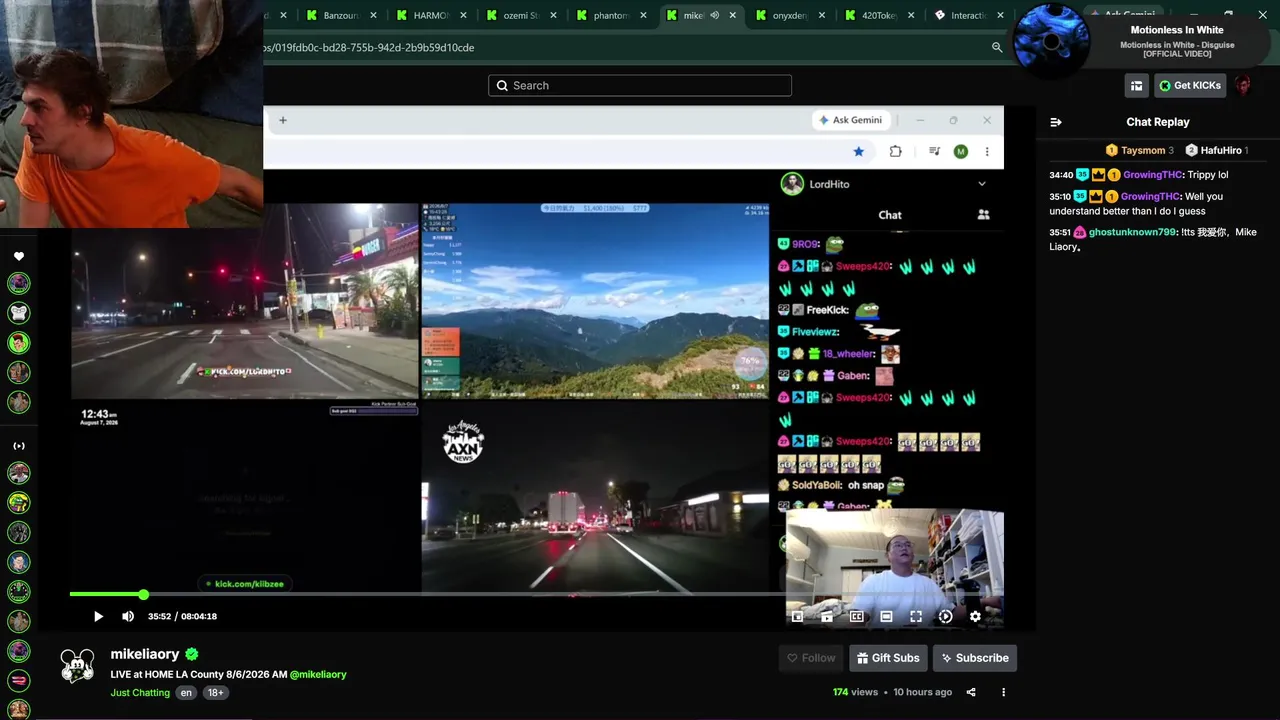
Task: Click the 18+ mature content tag
Action: 215,693
